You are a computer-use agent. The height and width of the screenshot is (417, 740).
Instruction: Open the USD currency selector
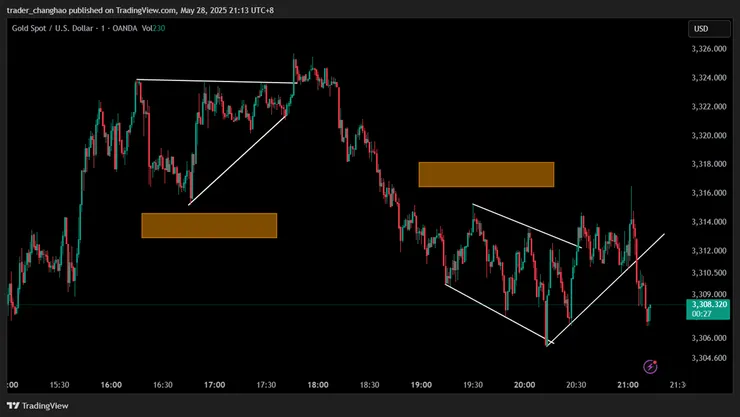[709, 29]
